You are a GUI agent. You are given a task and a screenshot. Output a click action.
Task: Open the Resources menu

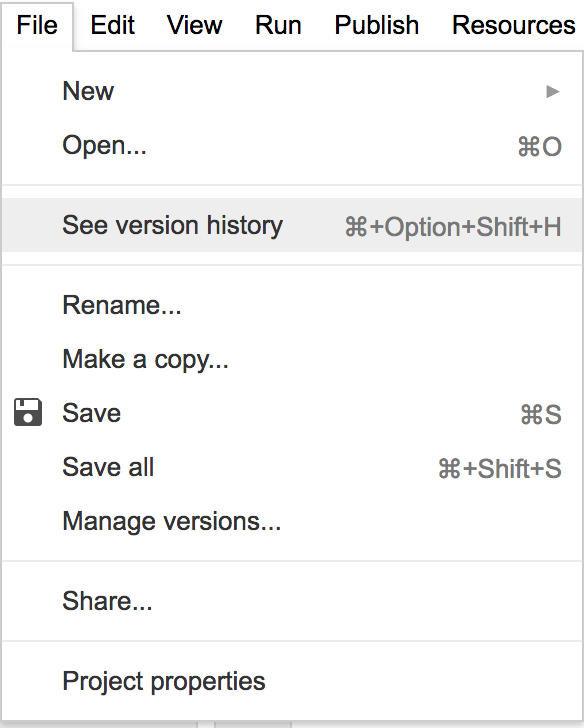click(513, 25)
